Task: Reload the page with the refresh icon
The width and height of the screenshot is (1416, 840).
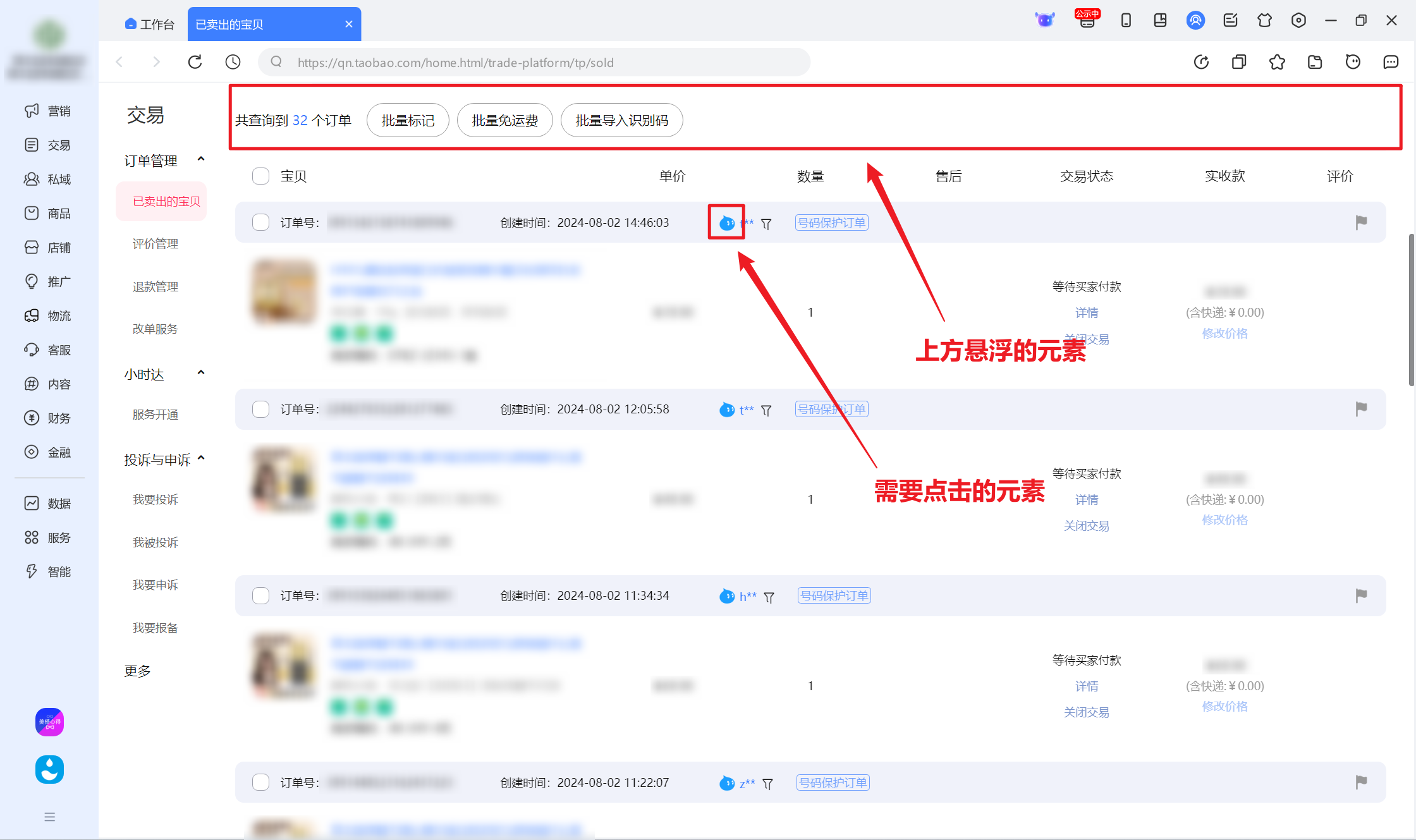Action: 195,62
